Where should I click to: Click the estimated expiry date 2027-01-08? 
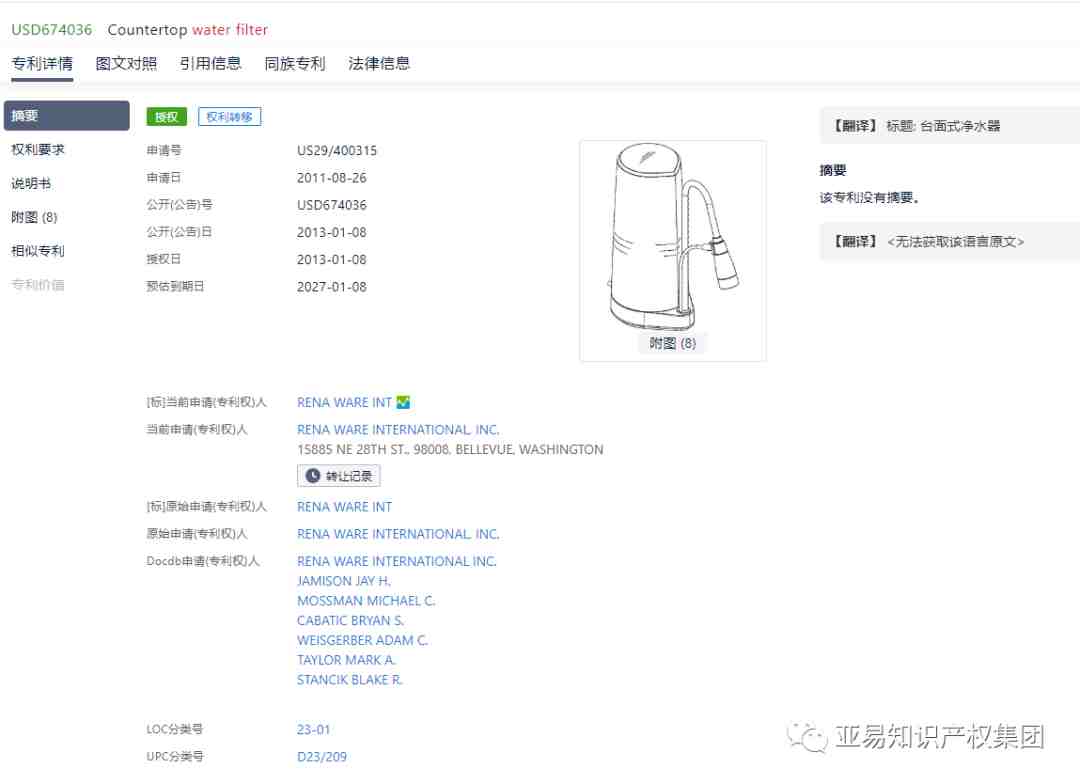[331, 287]
